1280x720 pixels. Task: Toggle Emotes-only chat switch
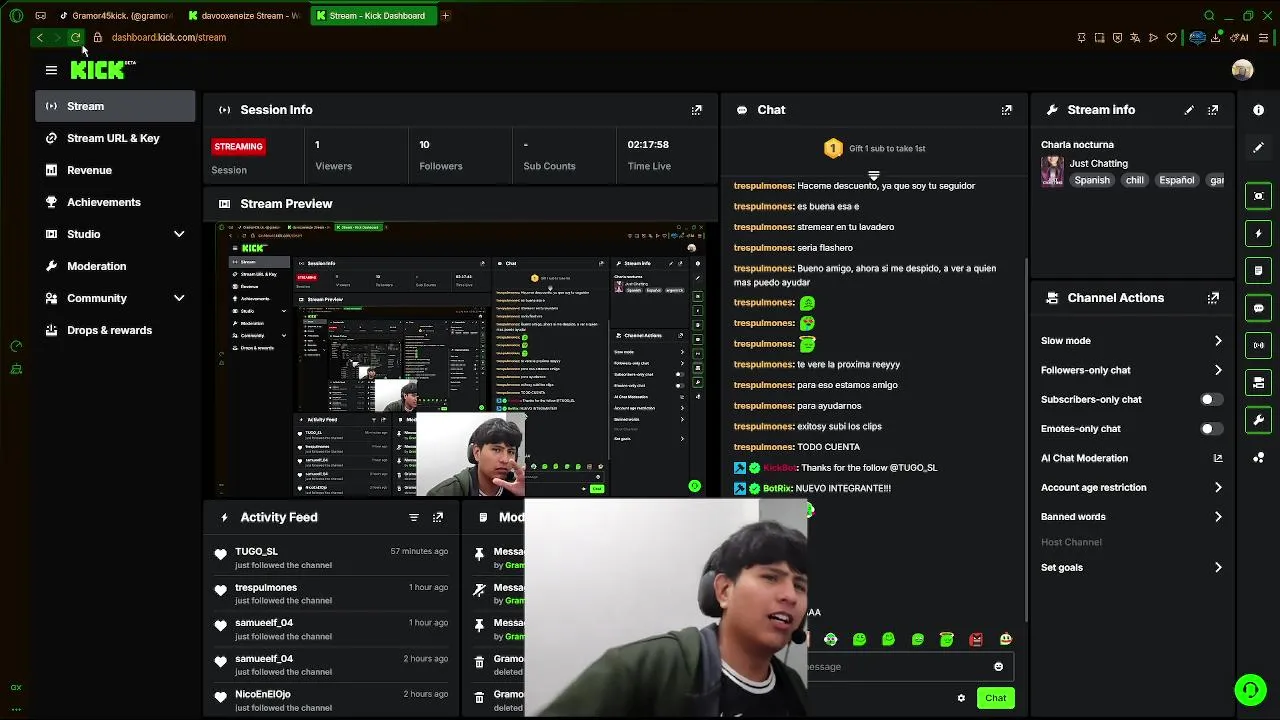1210,429
